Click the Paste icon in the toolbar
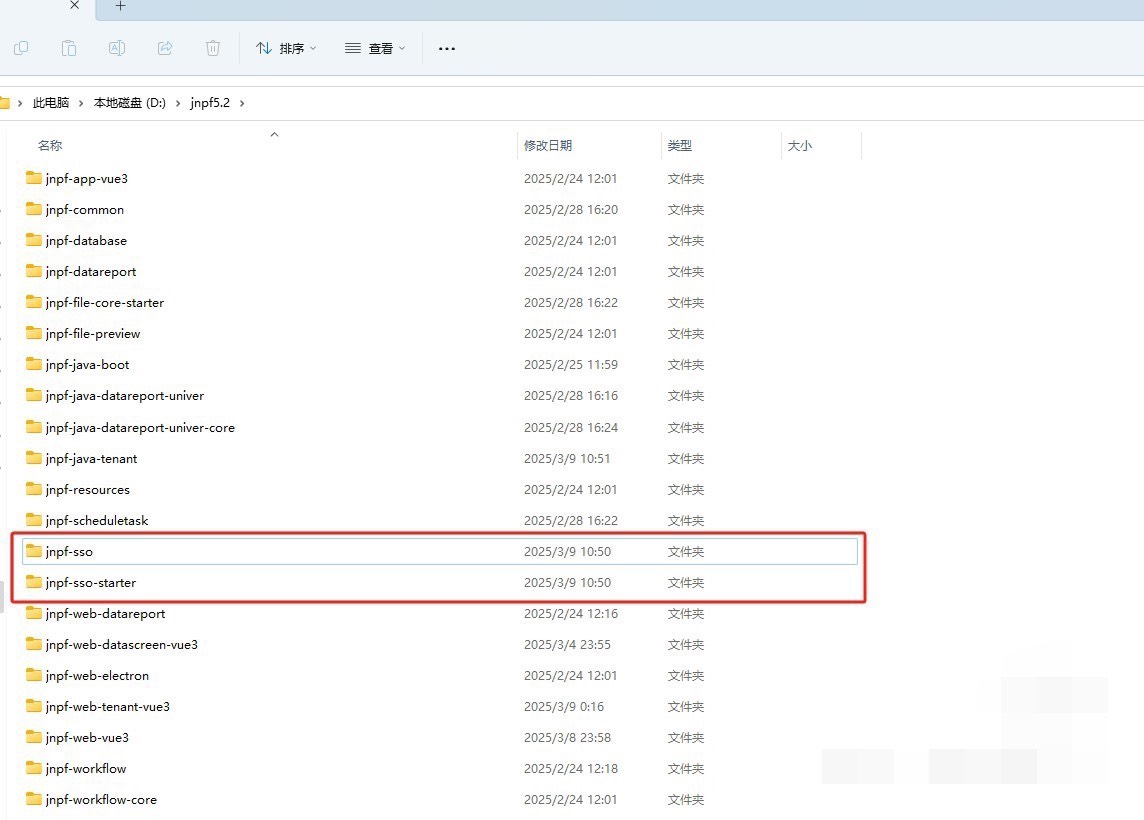This screenshot has height=820, width=1144. coord(69,48)
